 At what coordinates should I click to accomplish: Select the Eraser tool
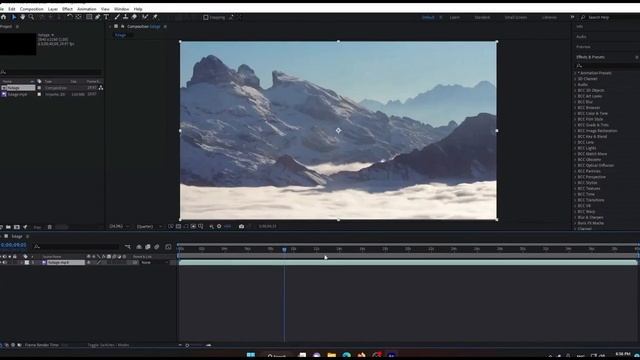point(134,17)
